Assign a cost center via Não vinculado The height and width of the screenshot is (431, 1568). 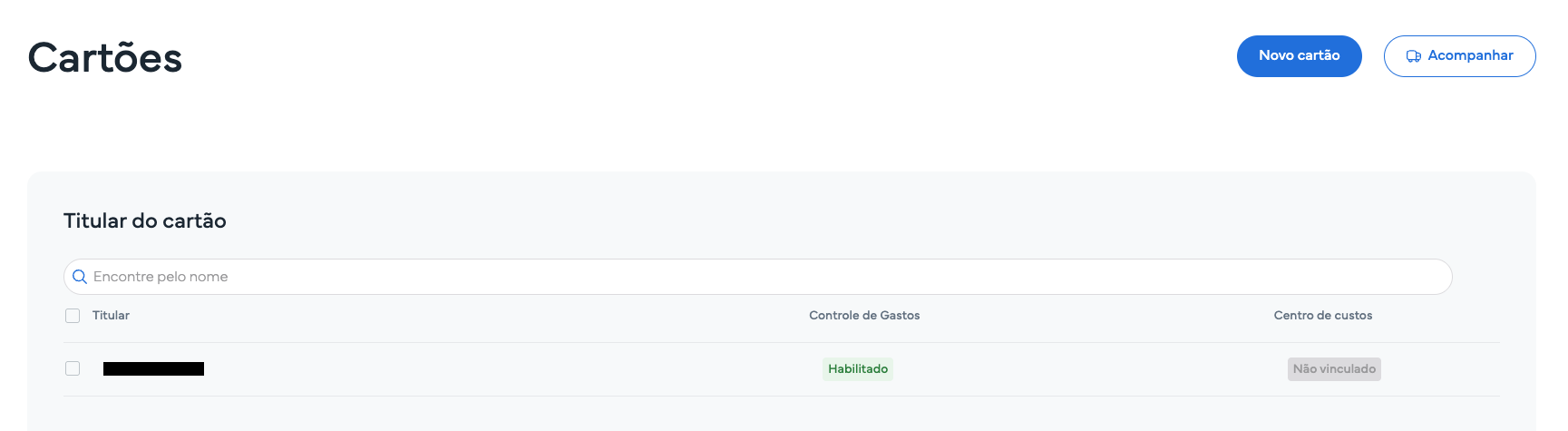(1334, 369)
